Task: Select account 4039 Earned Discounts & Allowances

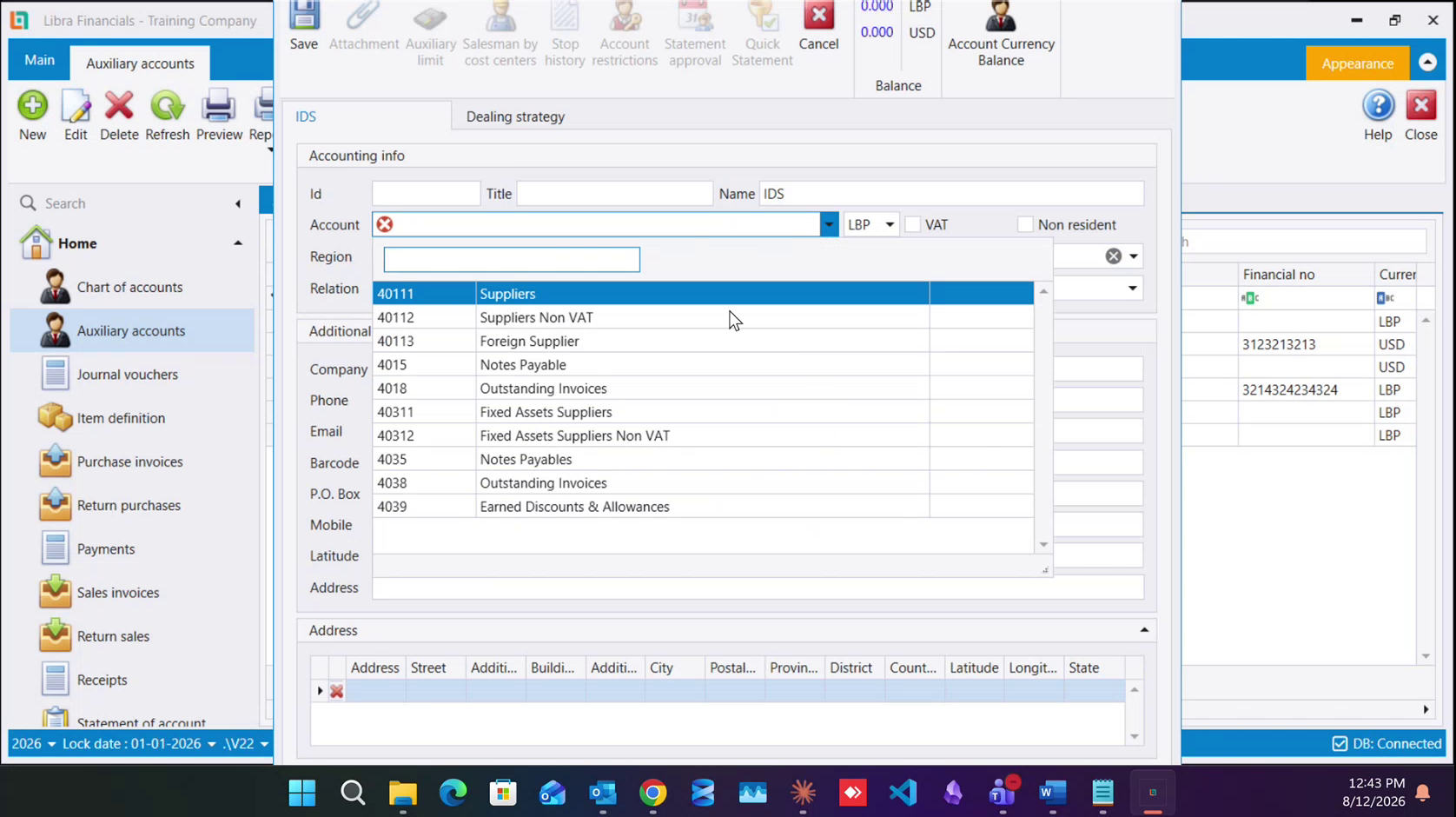Action: pos(703,507)
